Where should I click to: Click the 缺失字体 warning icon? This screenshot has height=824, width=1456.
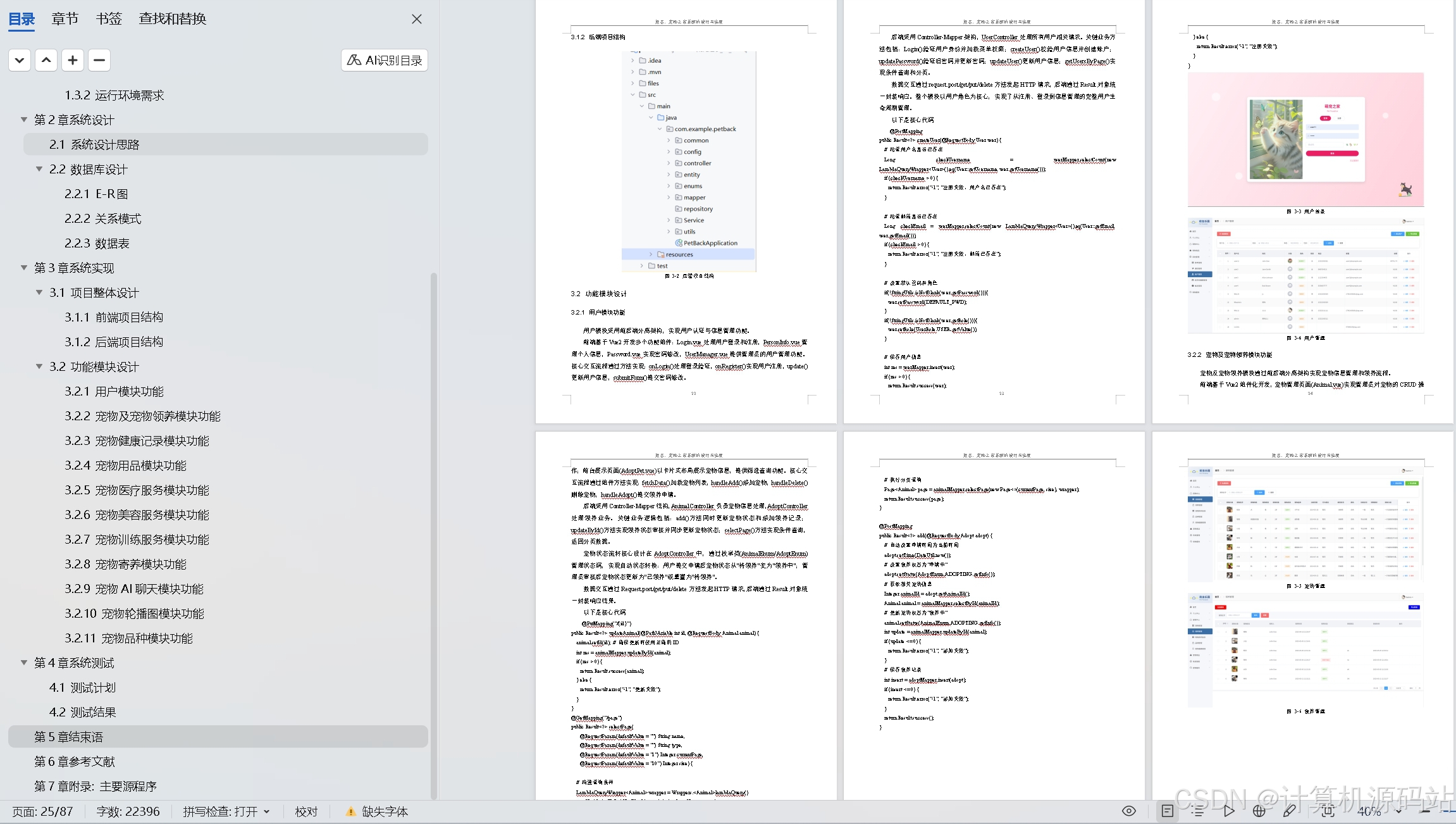click(350, 811)
